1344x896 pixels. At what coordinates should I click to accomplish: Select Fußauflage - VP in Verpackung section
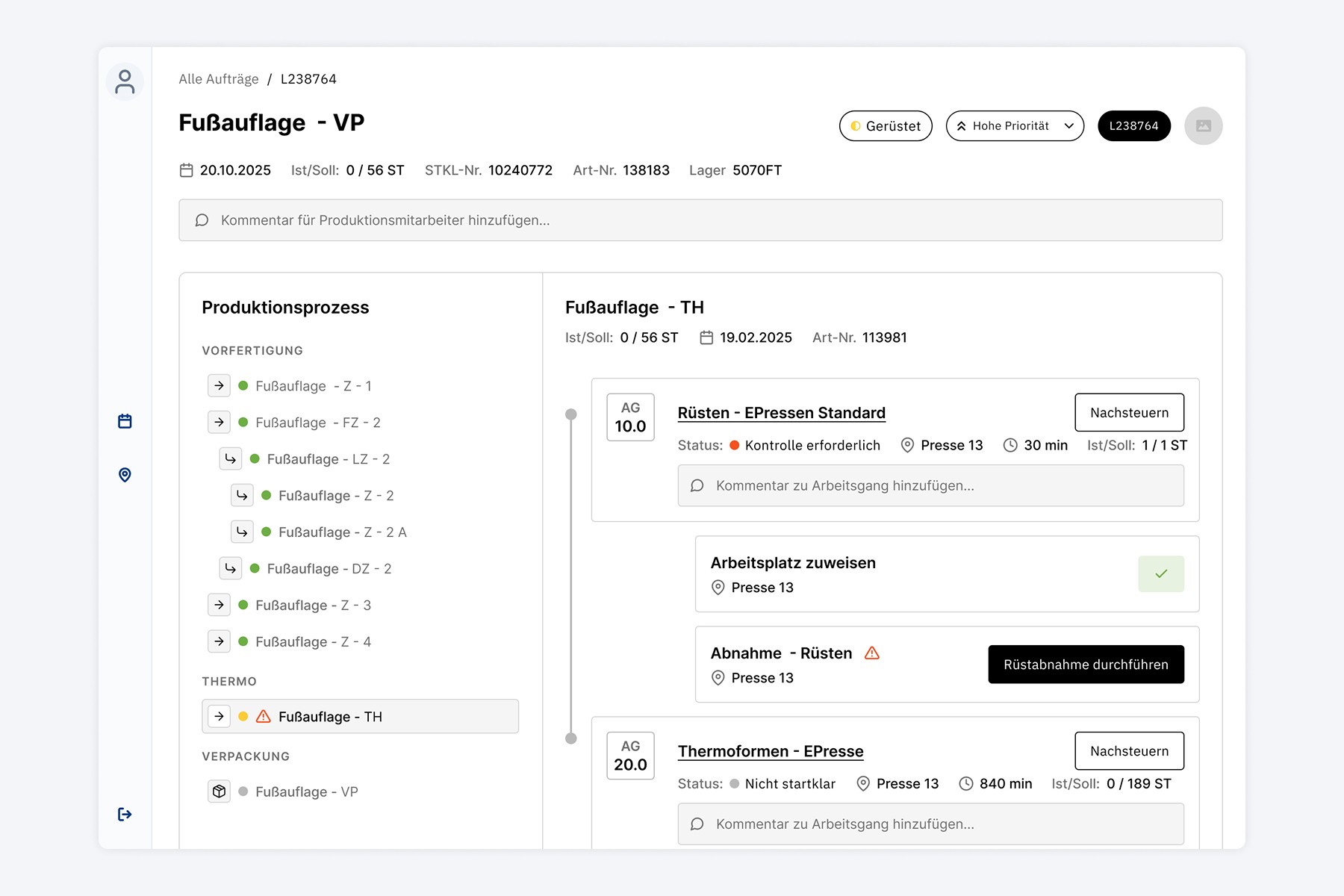tap(307, 791)
